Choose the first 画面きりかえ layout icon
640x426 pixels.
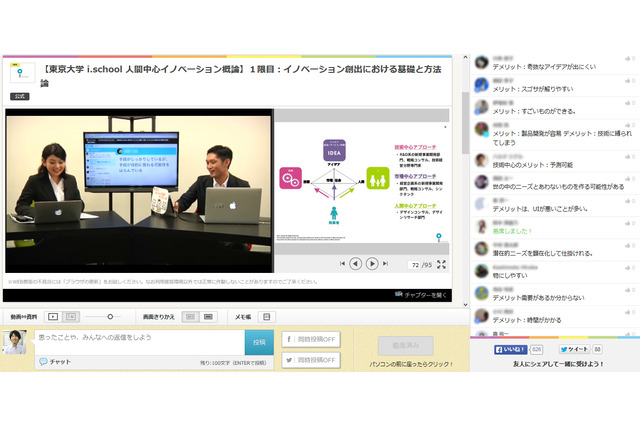190,317
